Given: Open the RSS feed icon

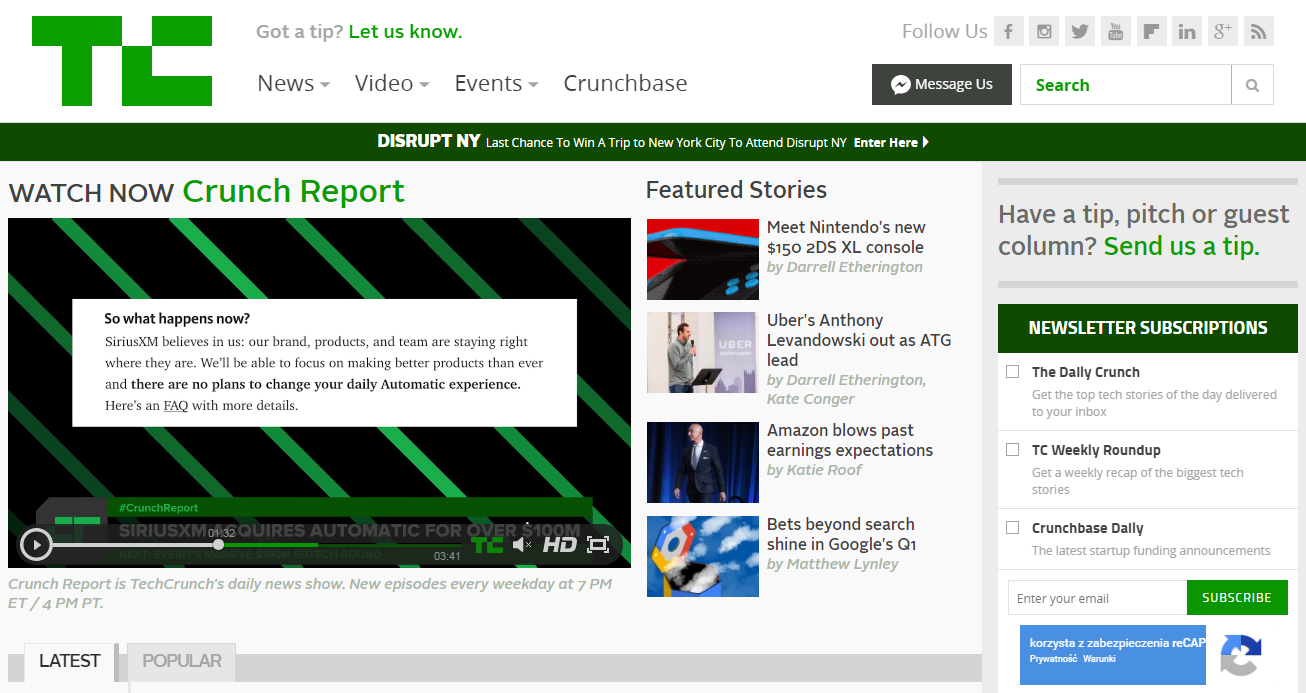Looking at the screenshot, I should 1259,31.
